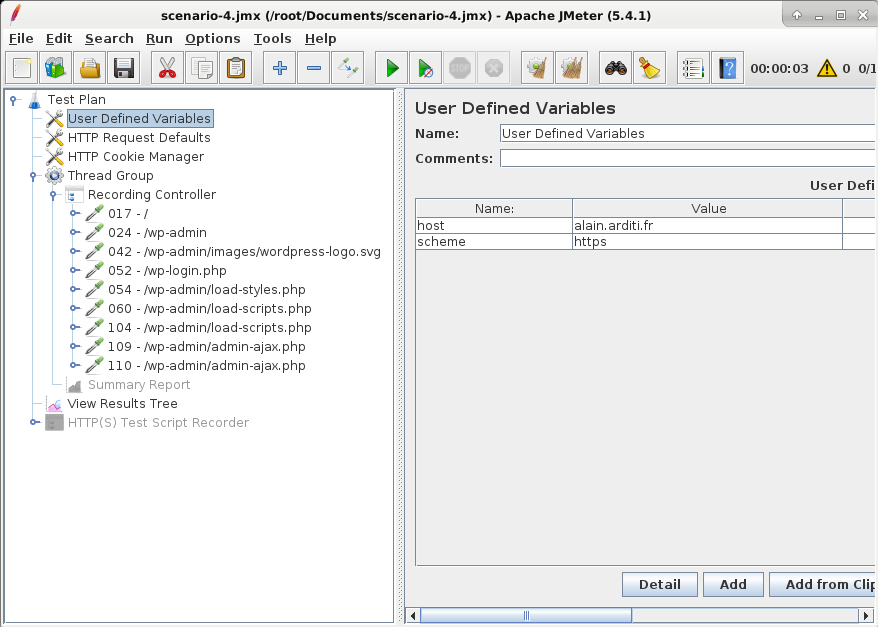
Task: Open the Run menu
Action: point(159,38)
